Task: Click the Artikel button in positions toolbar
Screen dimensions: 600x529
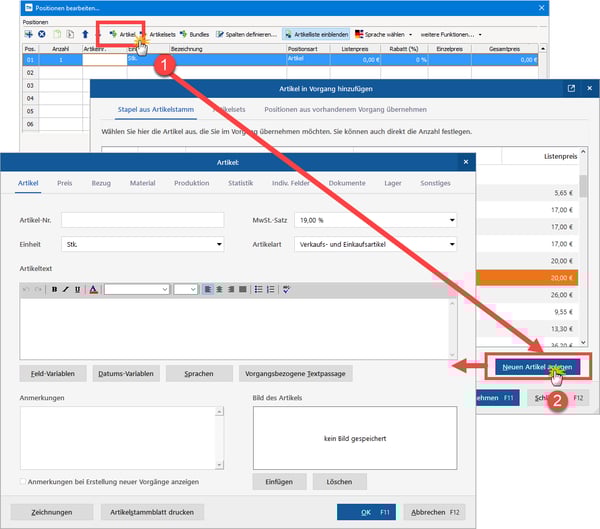Action: click(122, 34)
